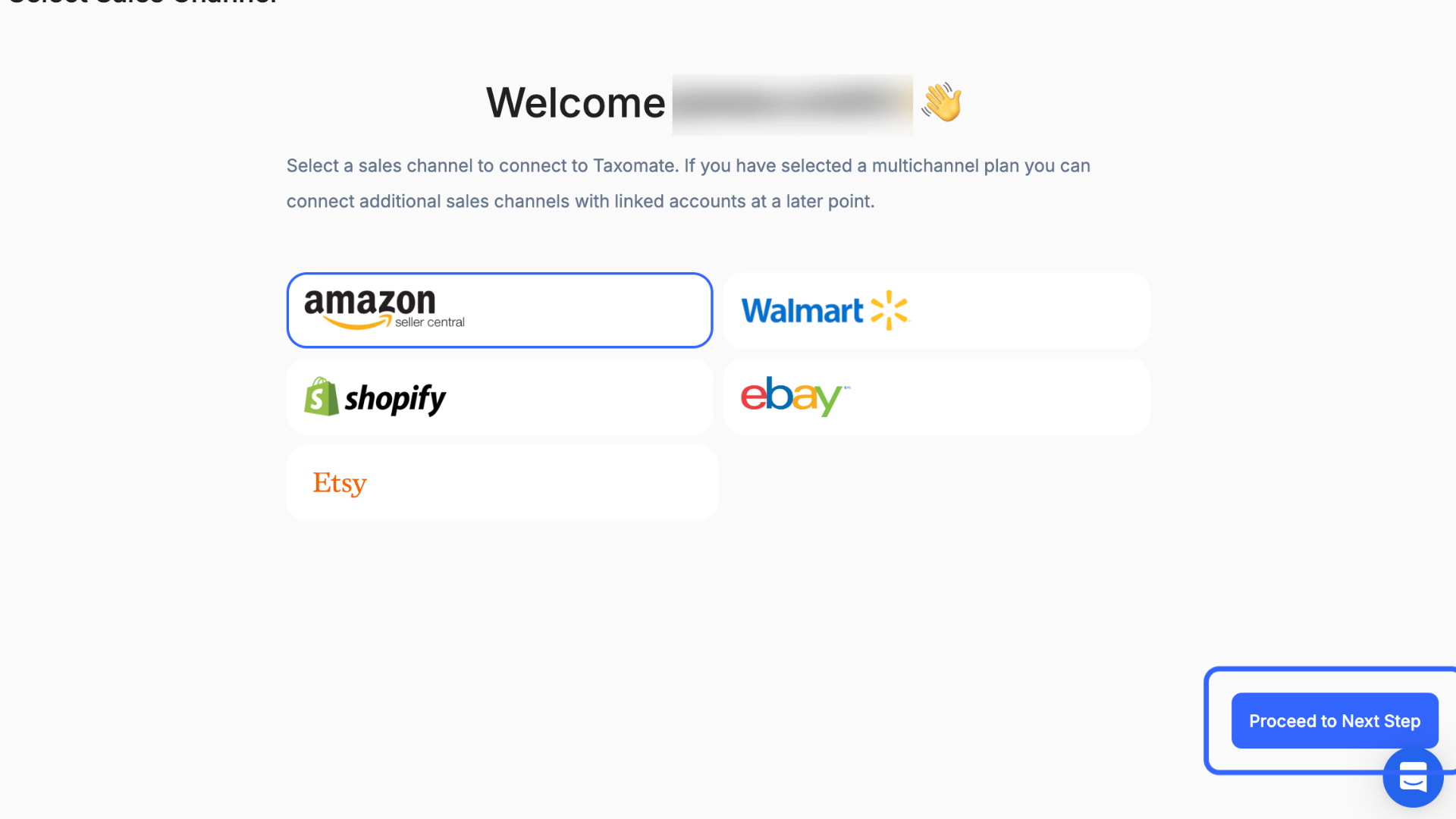Select the eBay sales channel option

[x=937, y=397]
